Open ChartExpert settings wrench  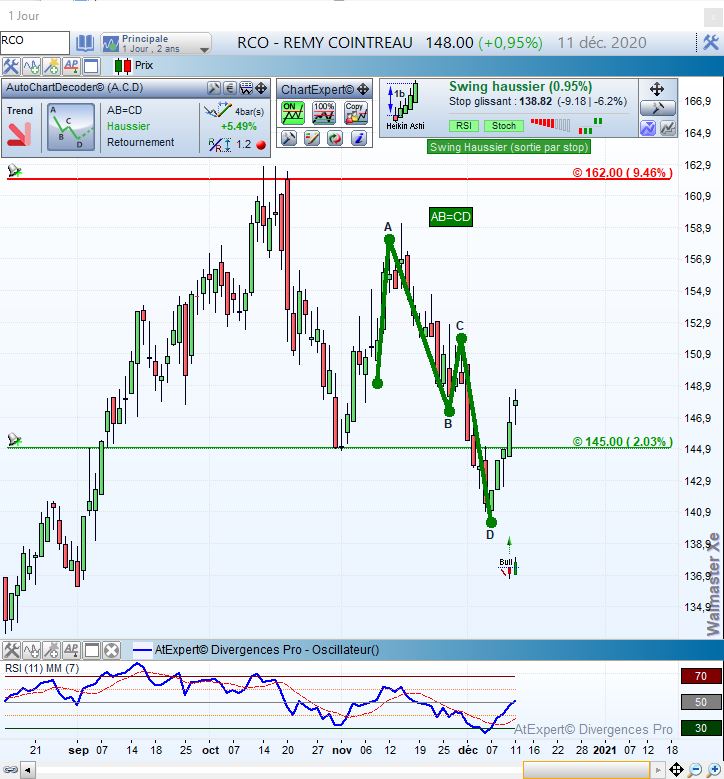click(289, 138)
